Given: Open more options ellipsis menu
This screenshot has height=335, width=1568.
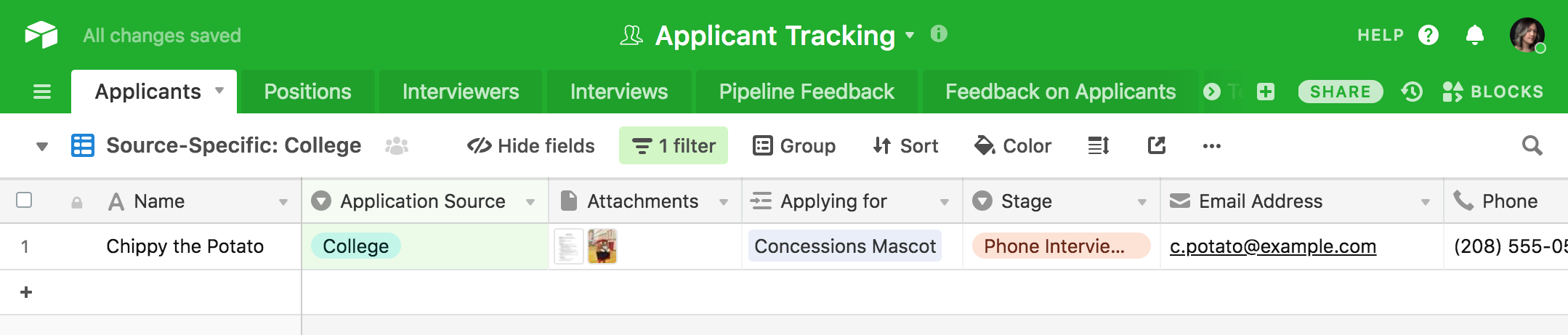Looking at the screenshot, I should tap(1211, 146).
